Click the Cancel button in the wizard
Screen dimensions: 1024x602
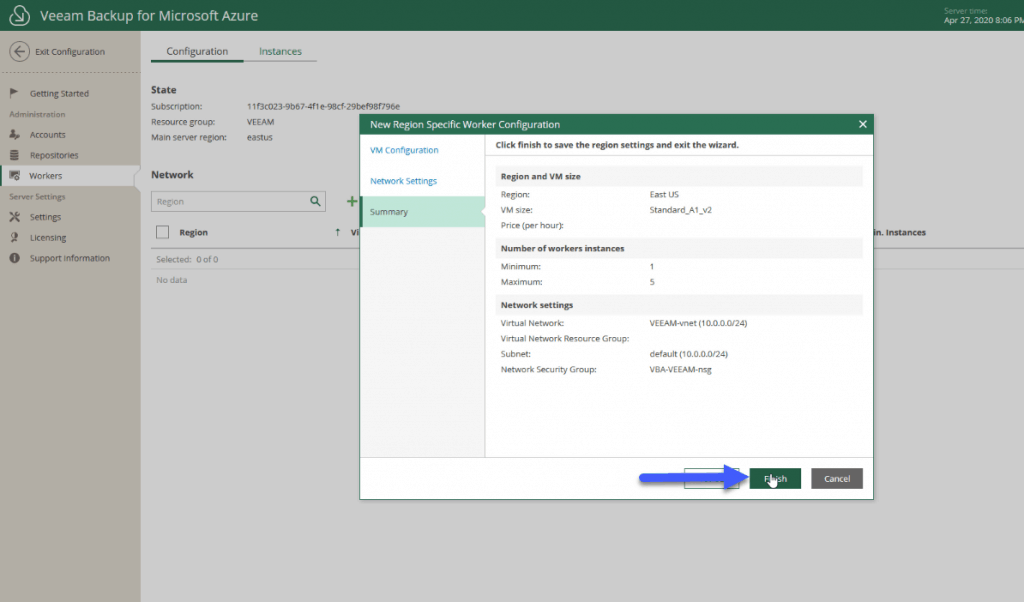coord(837,478)
